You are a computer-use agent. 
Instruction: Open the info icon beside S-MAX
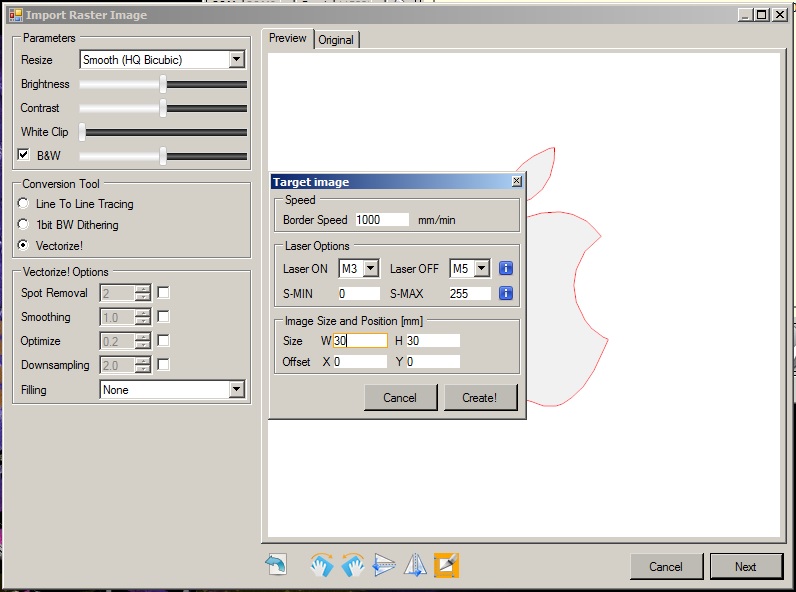point(506,293)
